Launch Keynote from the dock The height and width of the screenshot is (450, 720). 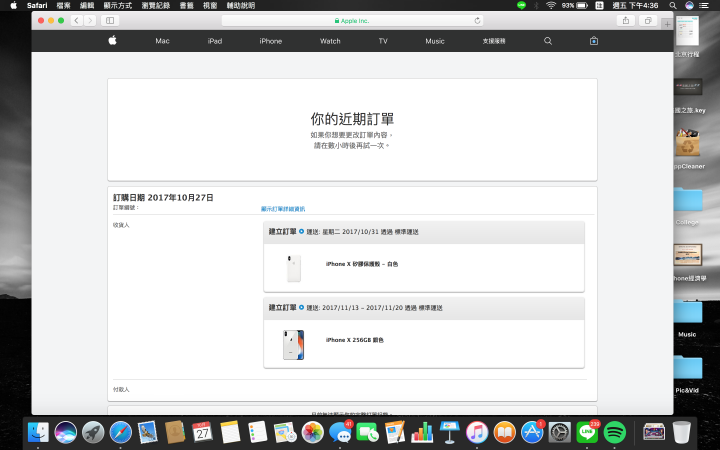coord(450,432)
